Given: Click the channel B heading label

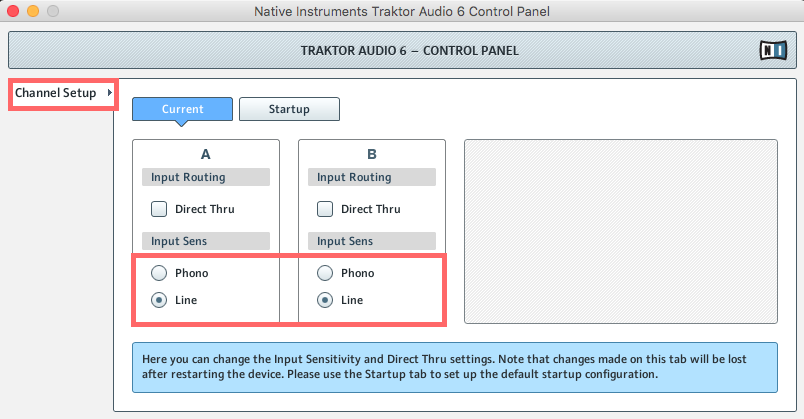Looking at the screenshot, I should pos(372,155).
